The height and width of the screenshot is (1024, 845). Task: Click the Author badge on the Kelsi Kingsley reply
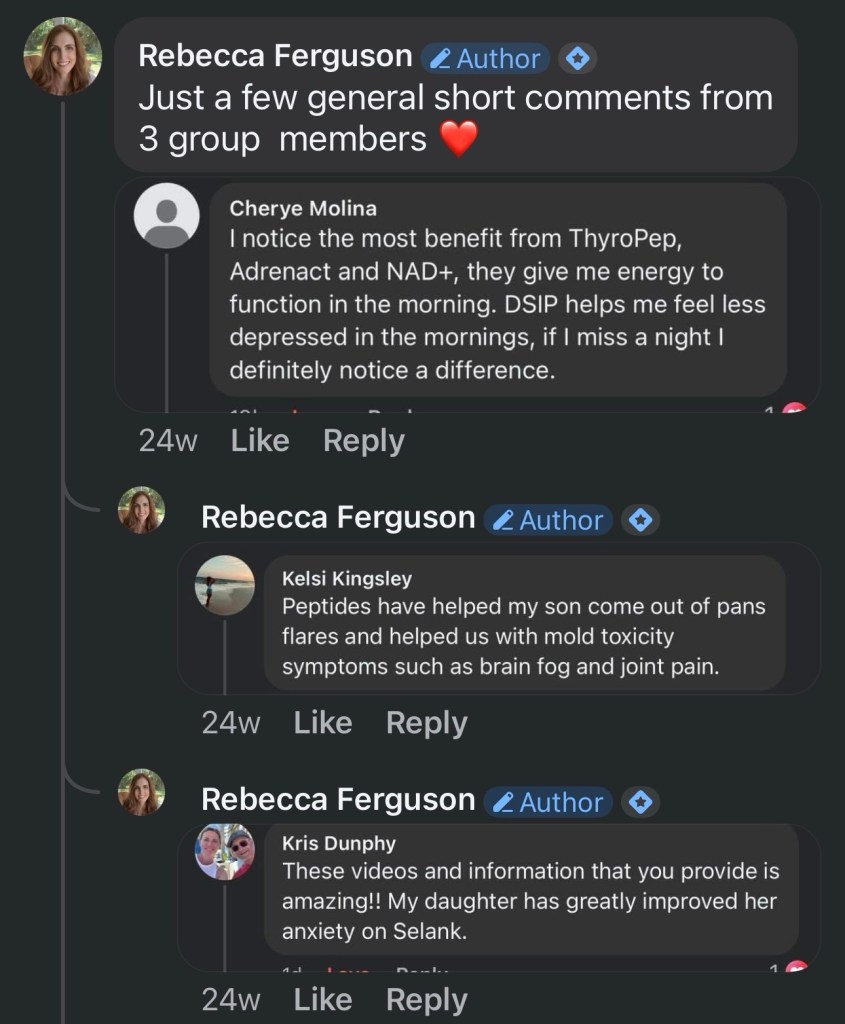pyautogui.click(x=548, y=520)
